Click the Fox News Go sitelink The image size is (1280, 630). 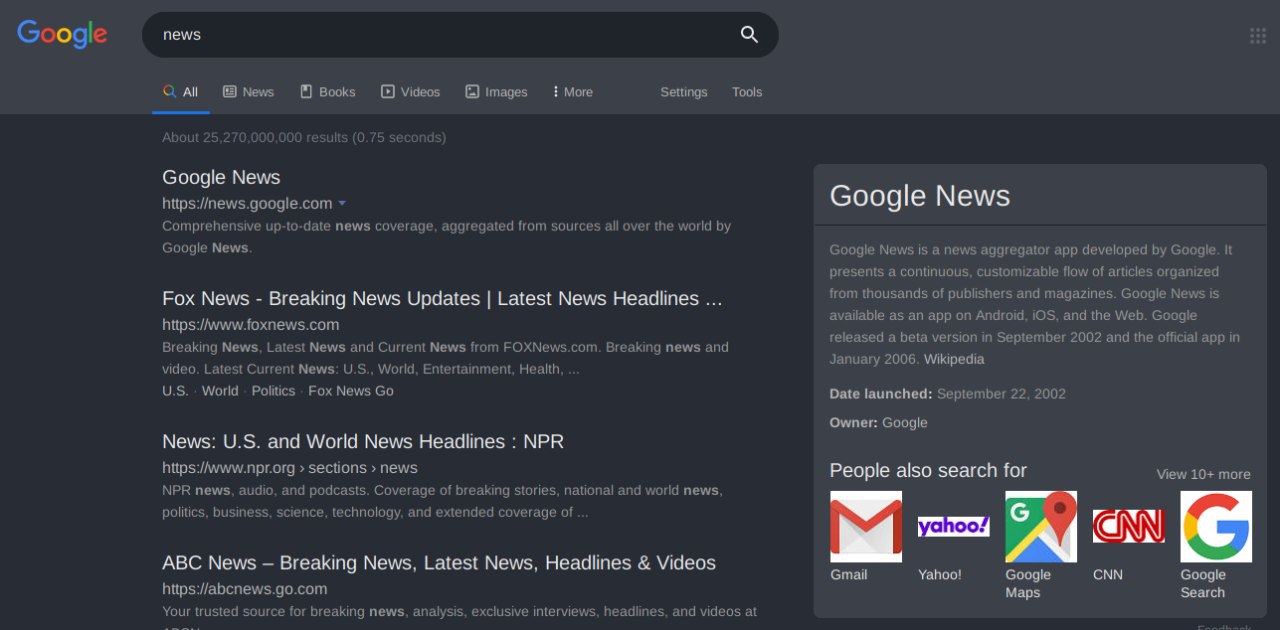351,391
